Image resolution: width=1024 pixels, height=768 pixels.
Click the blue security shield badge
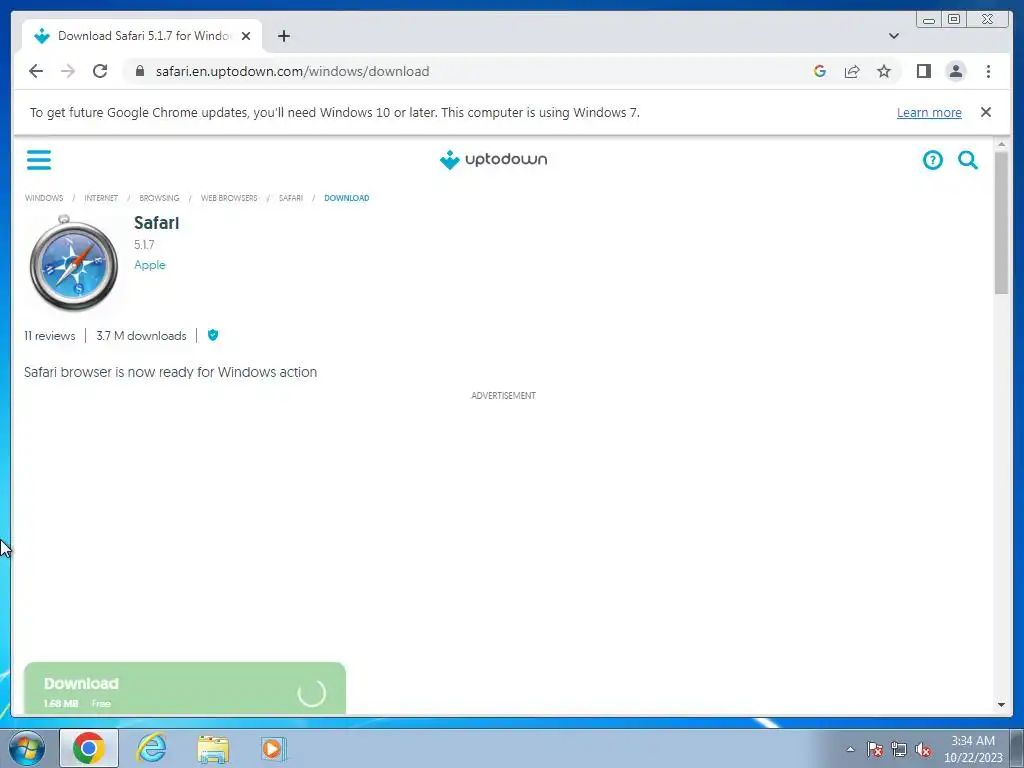click(213, 335)
